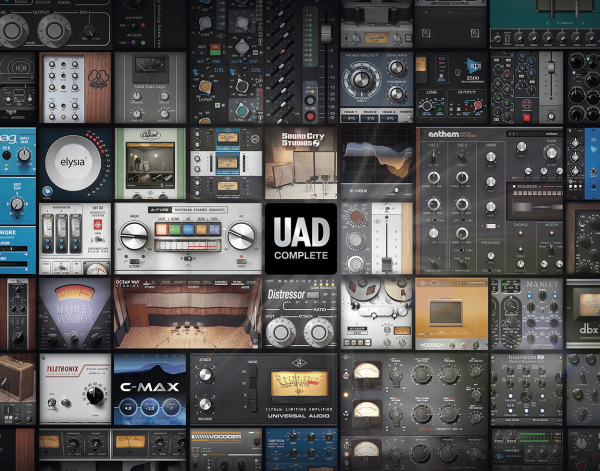600x471 pixels.
Task: Click the anthem OSC 1 octave switch
Action: click(434, 156)
